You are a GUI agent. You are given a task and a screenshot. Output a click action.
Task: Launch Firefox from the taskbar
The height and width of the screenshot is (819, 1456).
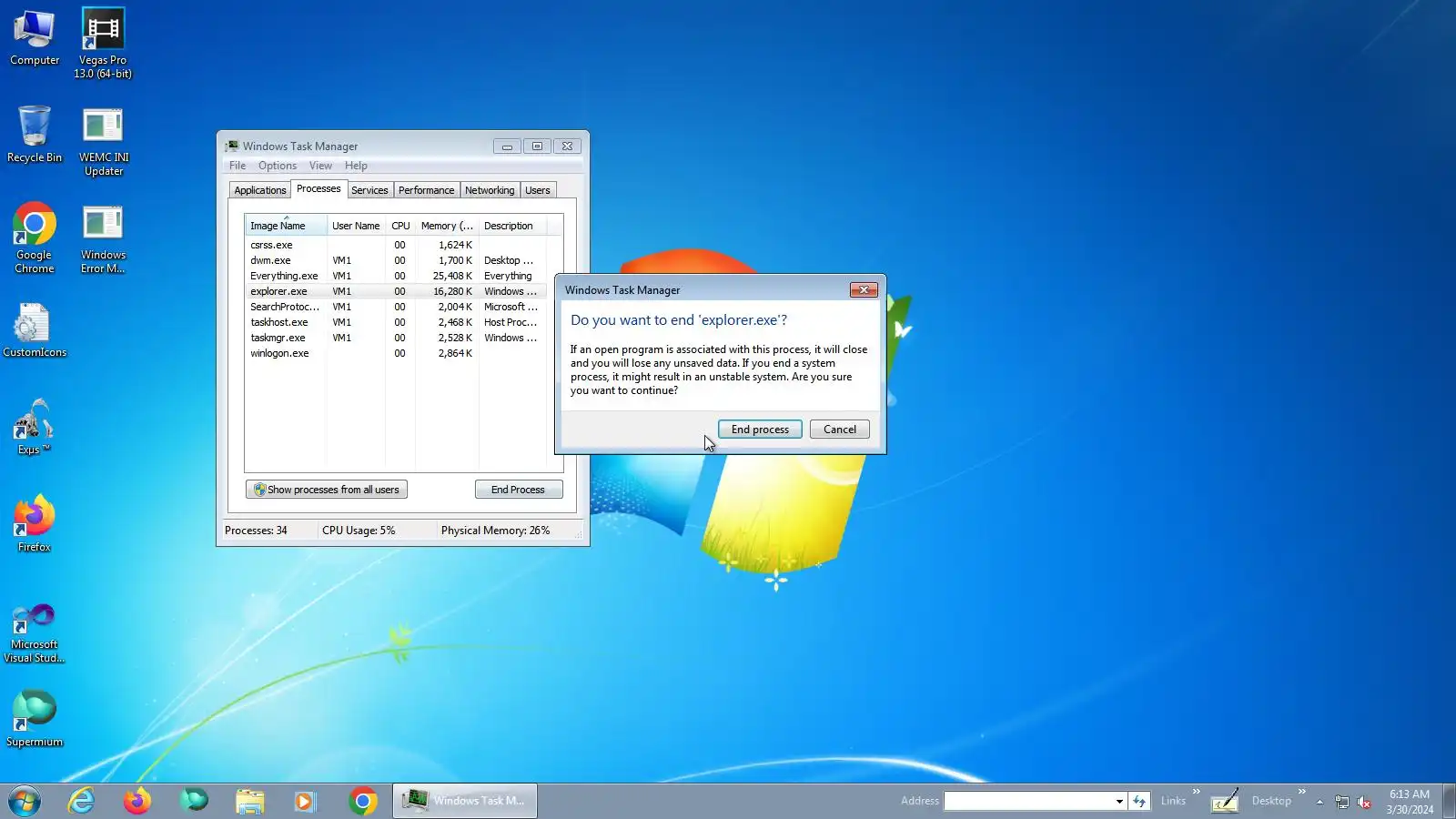(x=137, y=801)
